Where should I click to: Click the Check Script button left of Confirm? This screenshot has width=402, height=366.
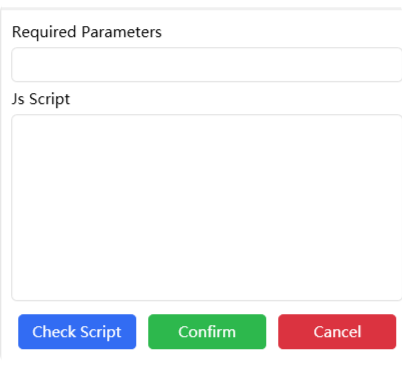click(x=77, y=332)
